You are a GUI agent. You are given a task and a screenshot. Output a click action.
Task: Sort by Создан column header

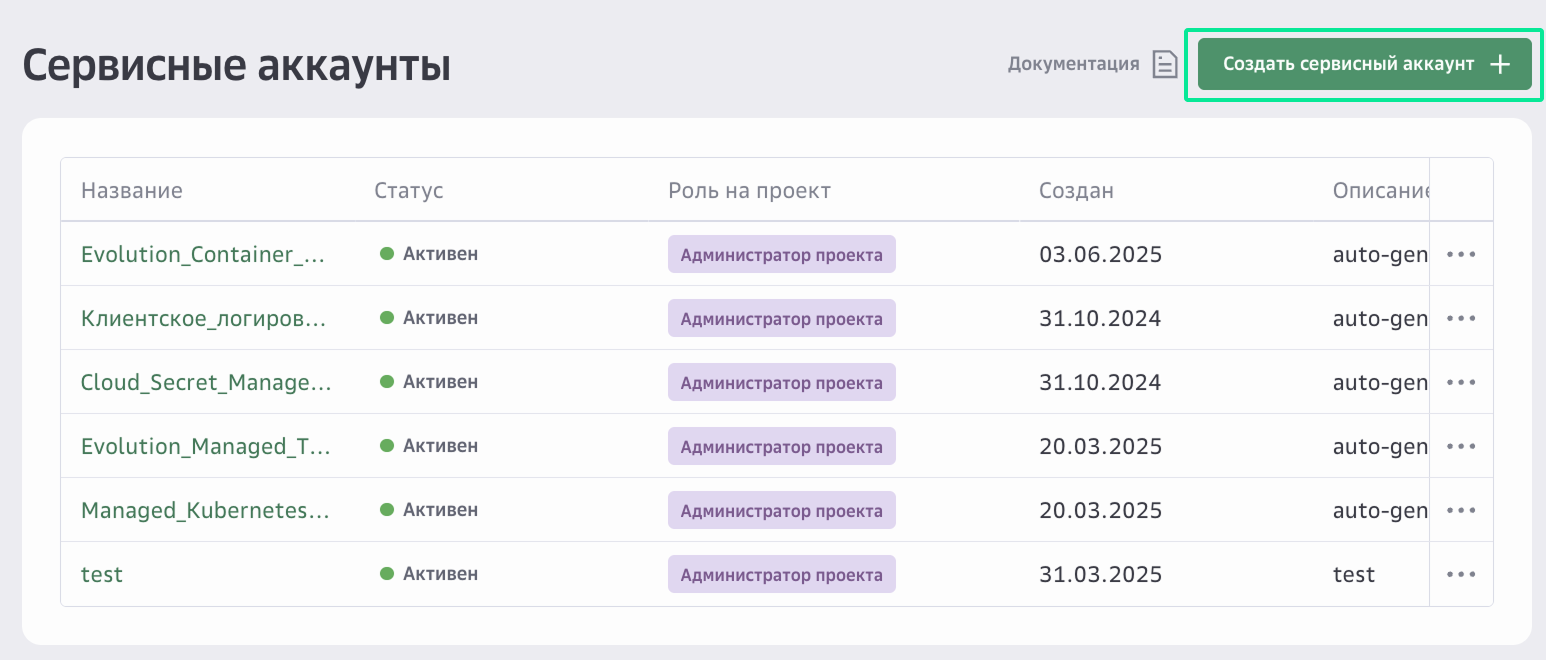[1076, 190]
